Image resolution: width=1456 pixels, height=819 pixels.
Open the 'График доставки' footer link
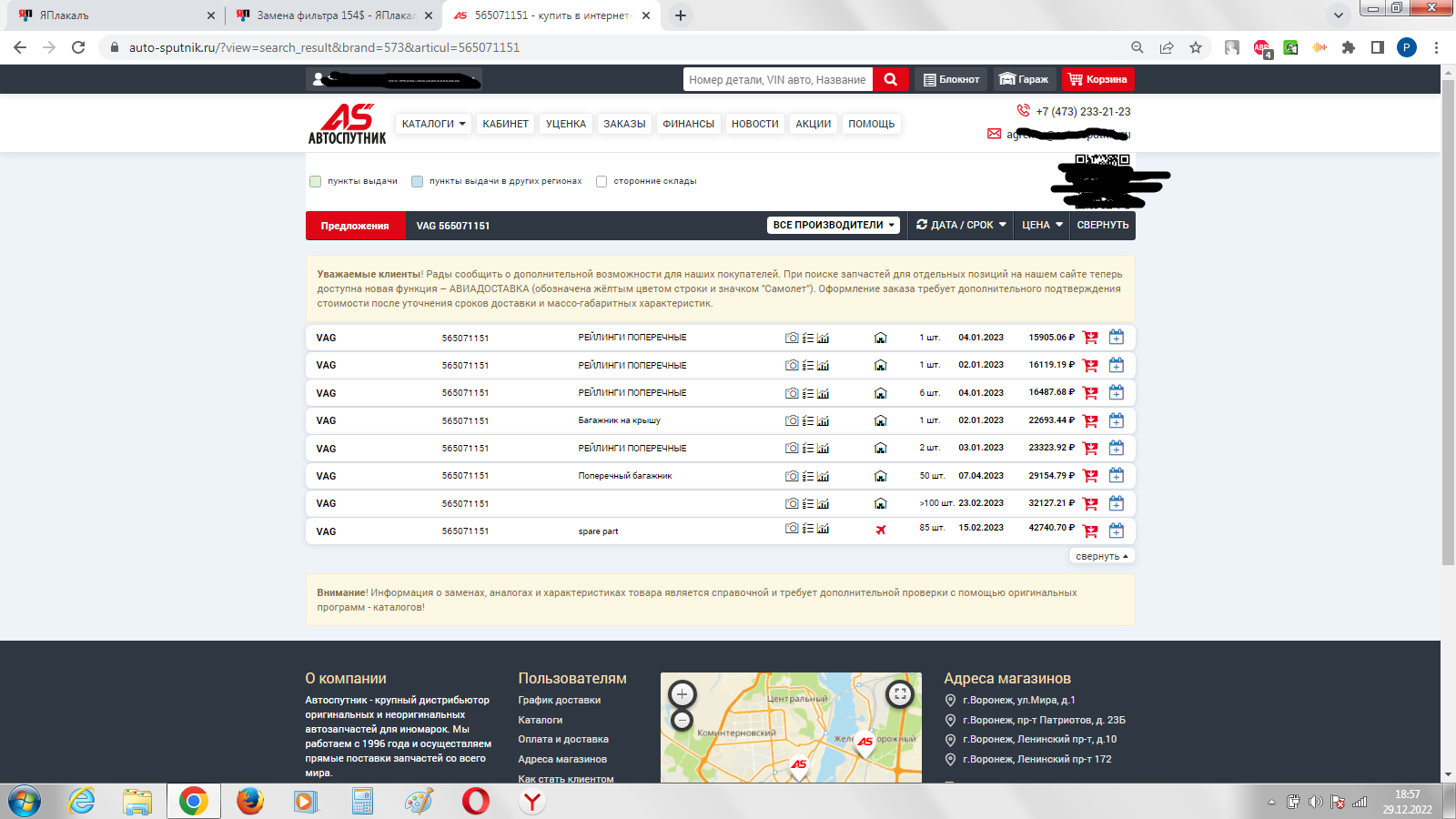coord(560,700)
